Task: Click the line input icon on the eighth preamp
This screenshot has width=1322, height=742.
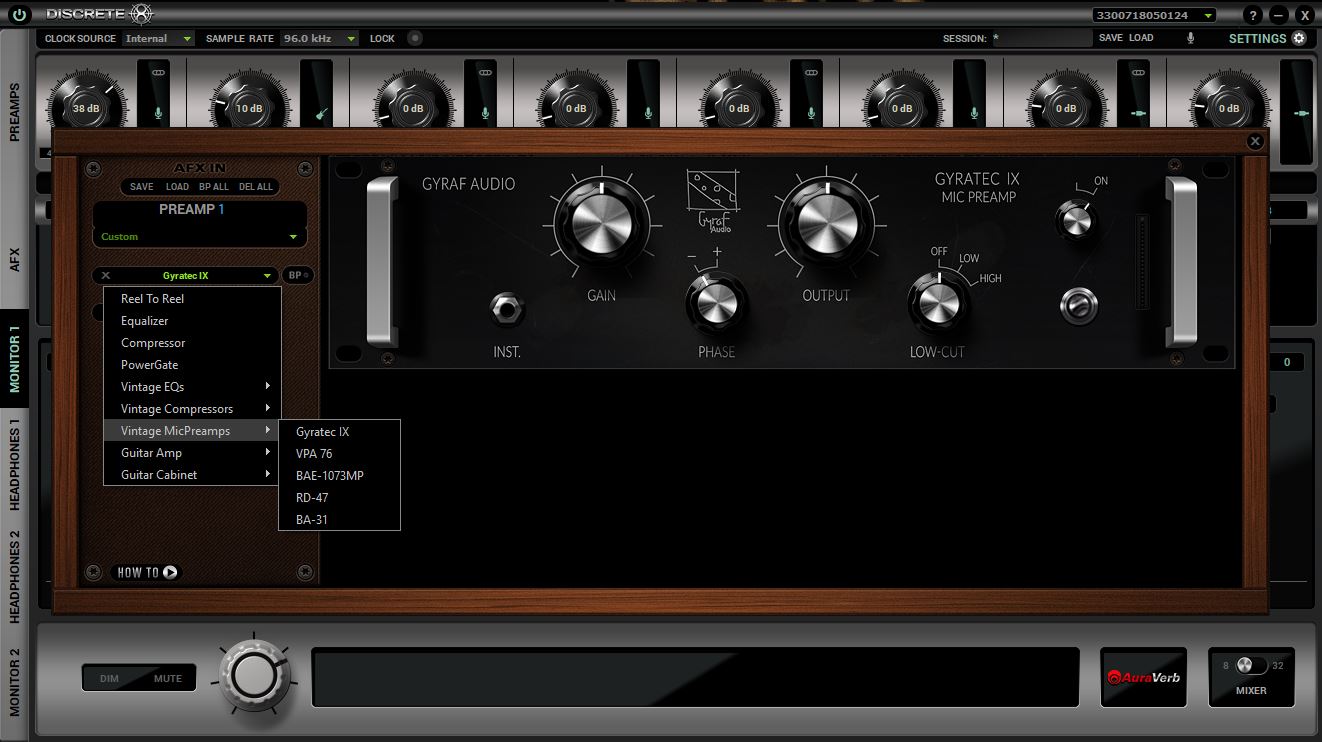Action: click(1301, 113)
